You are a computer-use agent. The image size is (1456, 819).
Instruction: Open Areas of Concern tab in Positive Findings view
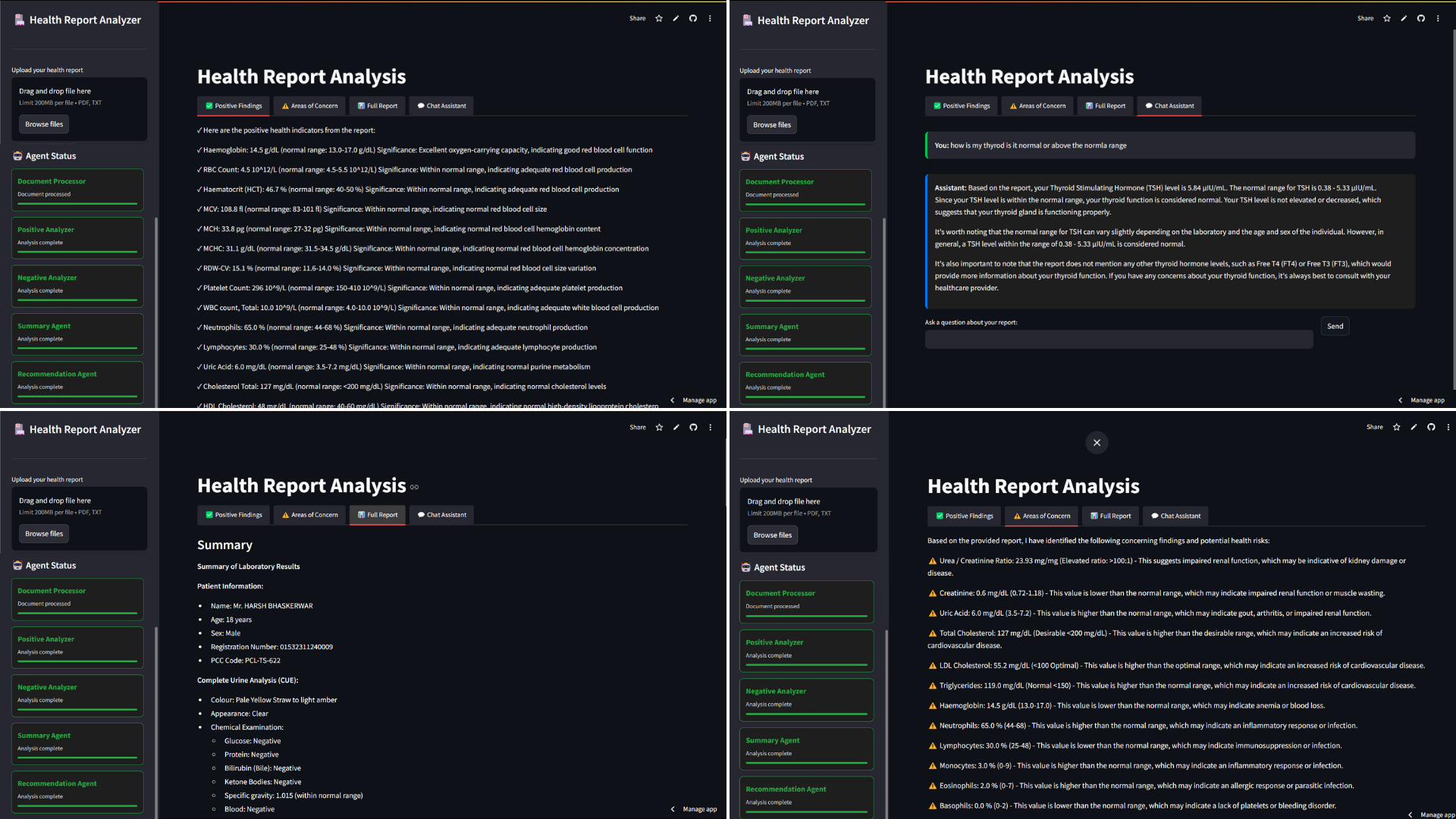point(309,106)
